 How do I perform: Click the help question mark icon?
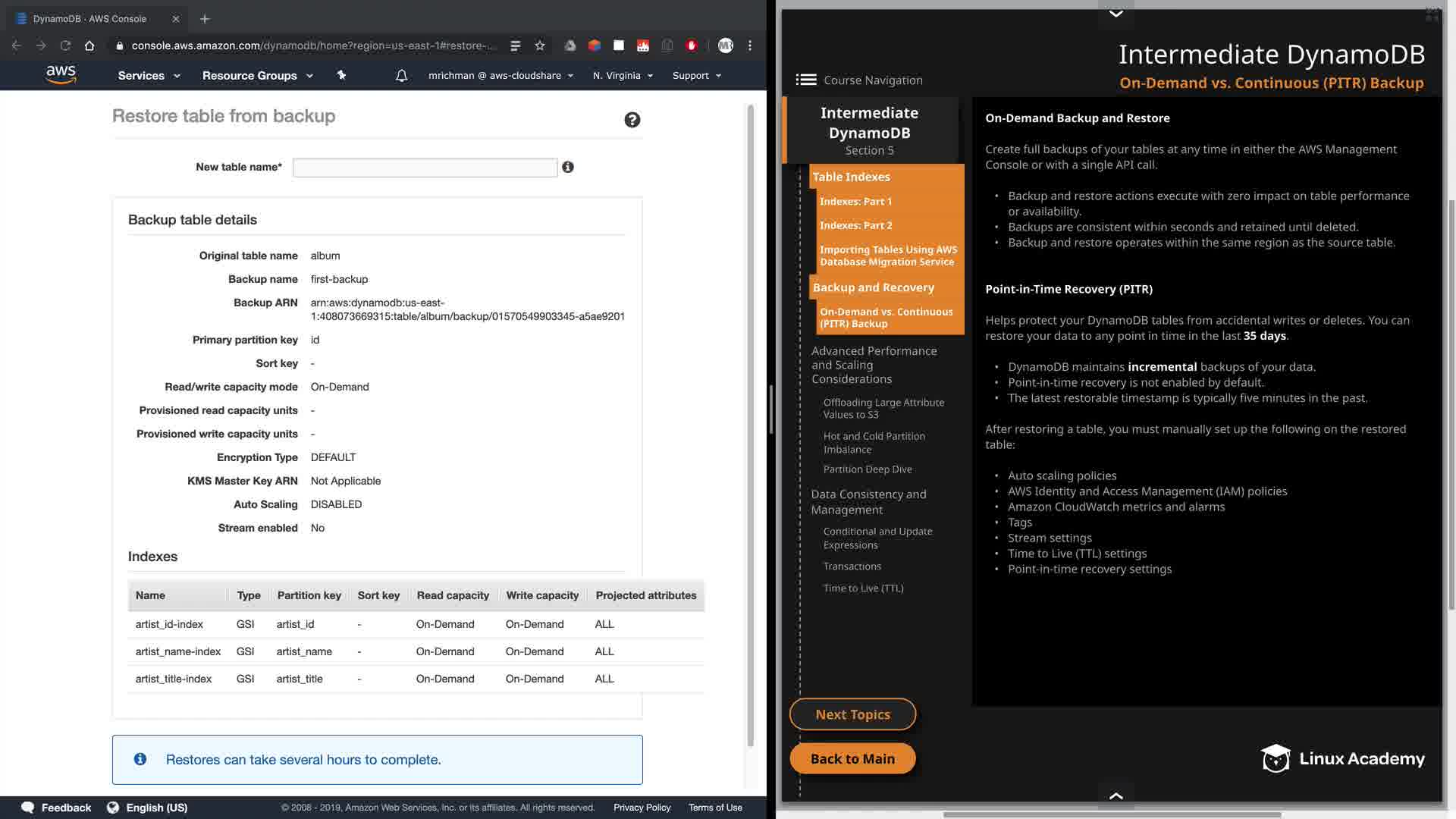[632, 120]
